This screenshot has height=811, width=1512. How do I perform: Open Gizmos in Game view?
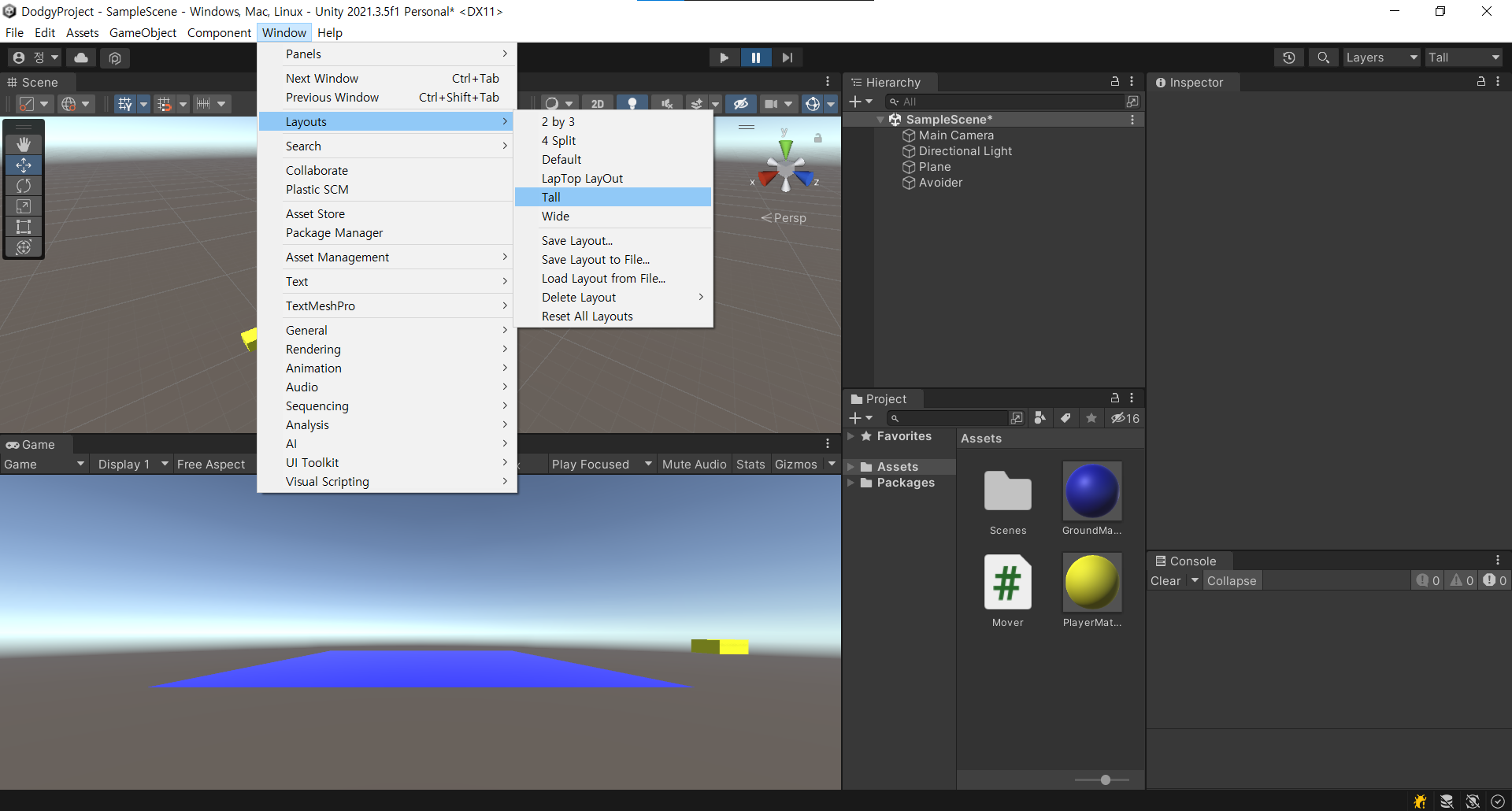pyautogui.click(x=795, y=465)
